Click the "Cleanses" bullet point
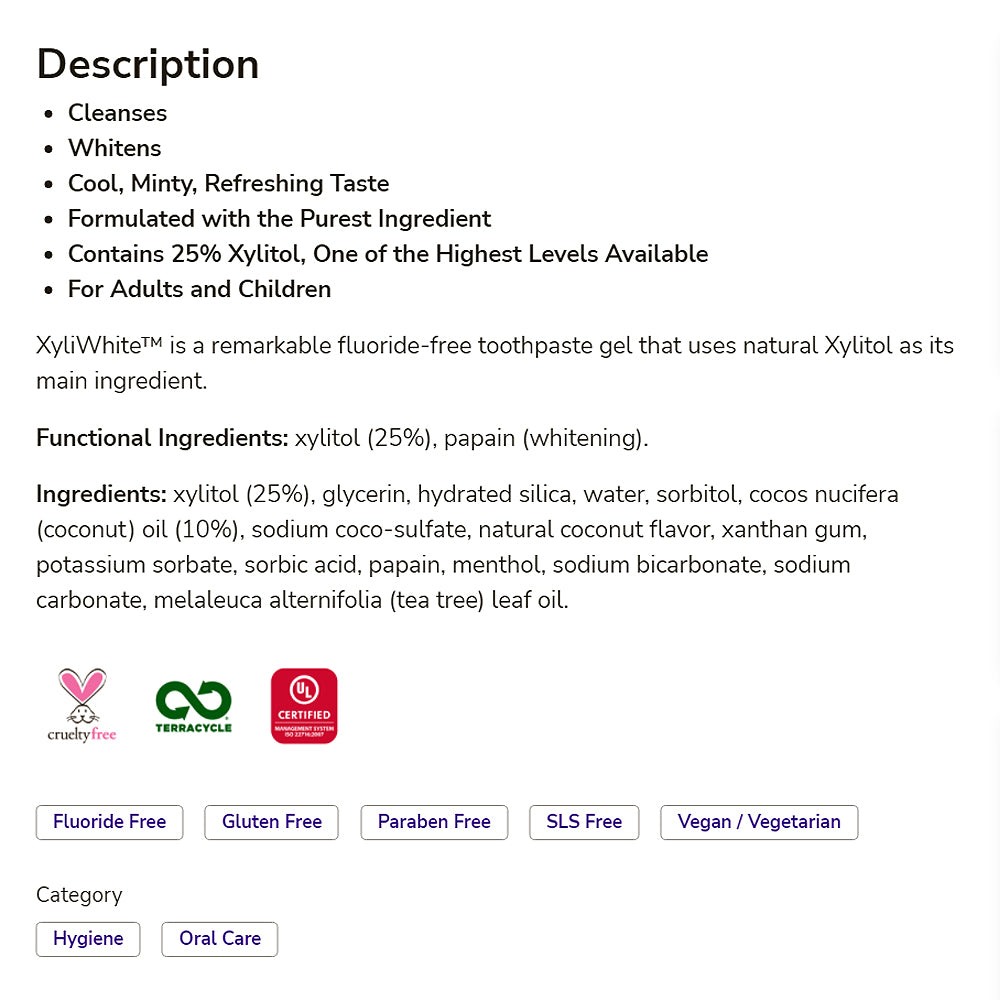The width and height of the screenshot is (1000, 1000). tap(117, 113)
